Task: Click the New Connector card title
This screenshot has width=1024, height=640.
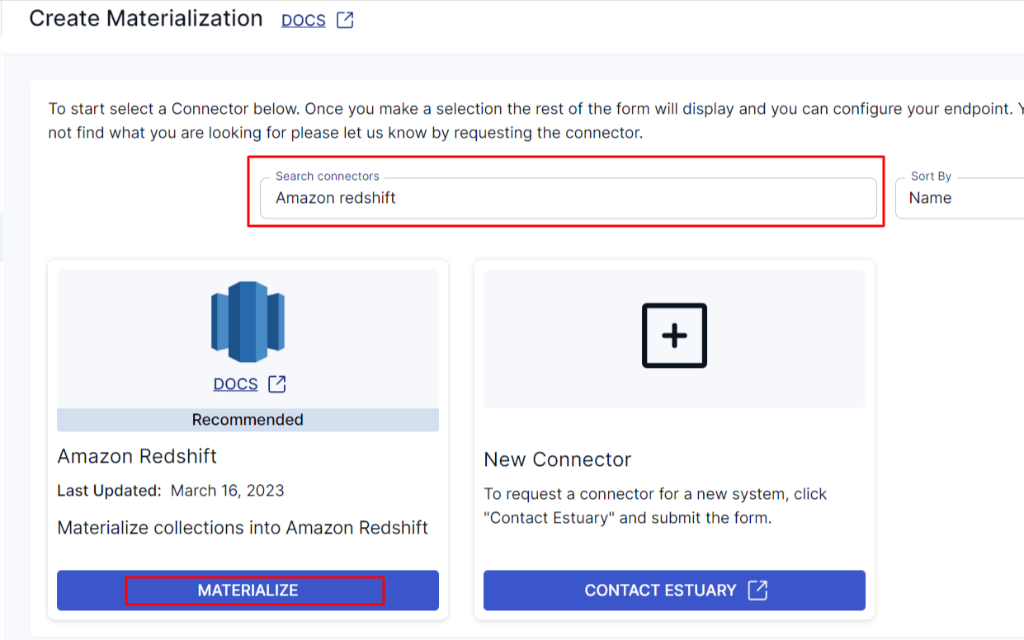Action: (x=557, y=460)
